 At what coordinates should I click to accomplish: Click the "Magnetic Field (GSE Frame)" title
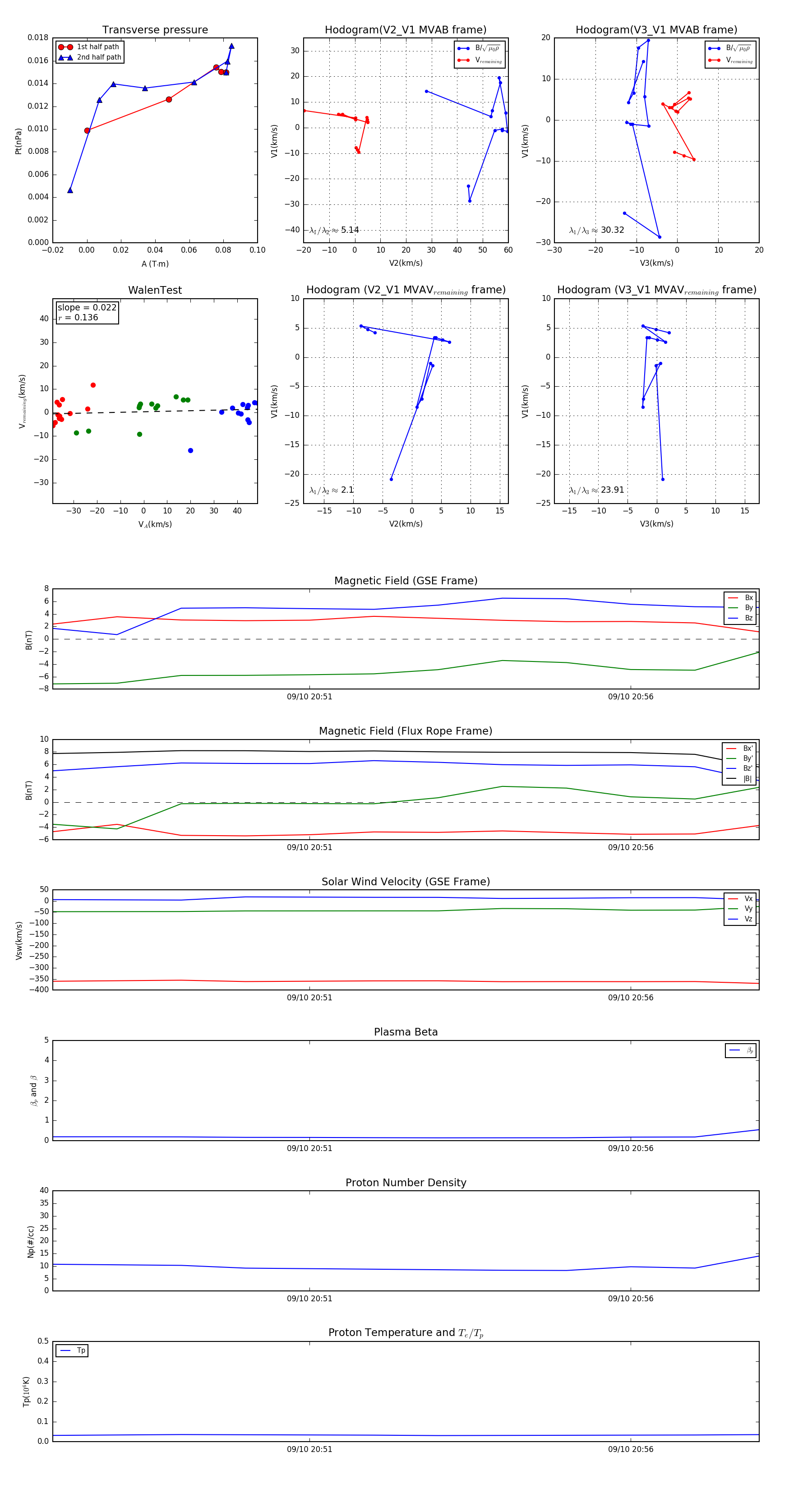pyautogui.click(x=406, y=581)
